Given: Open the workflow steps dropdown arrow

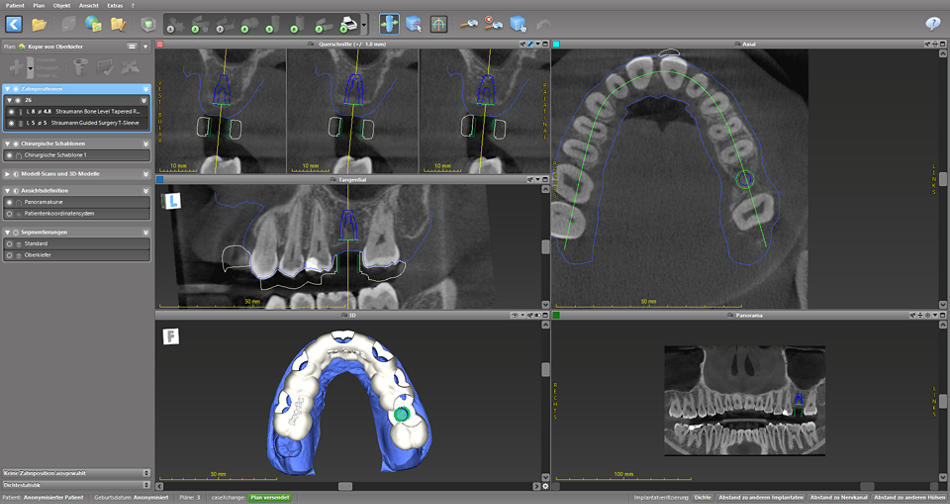Looking at the screenshot, I should pyautogui.click(x=364, y=25).
